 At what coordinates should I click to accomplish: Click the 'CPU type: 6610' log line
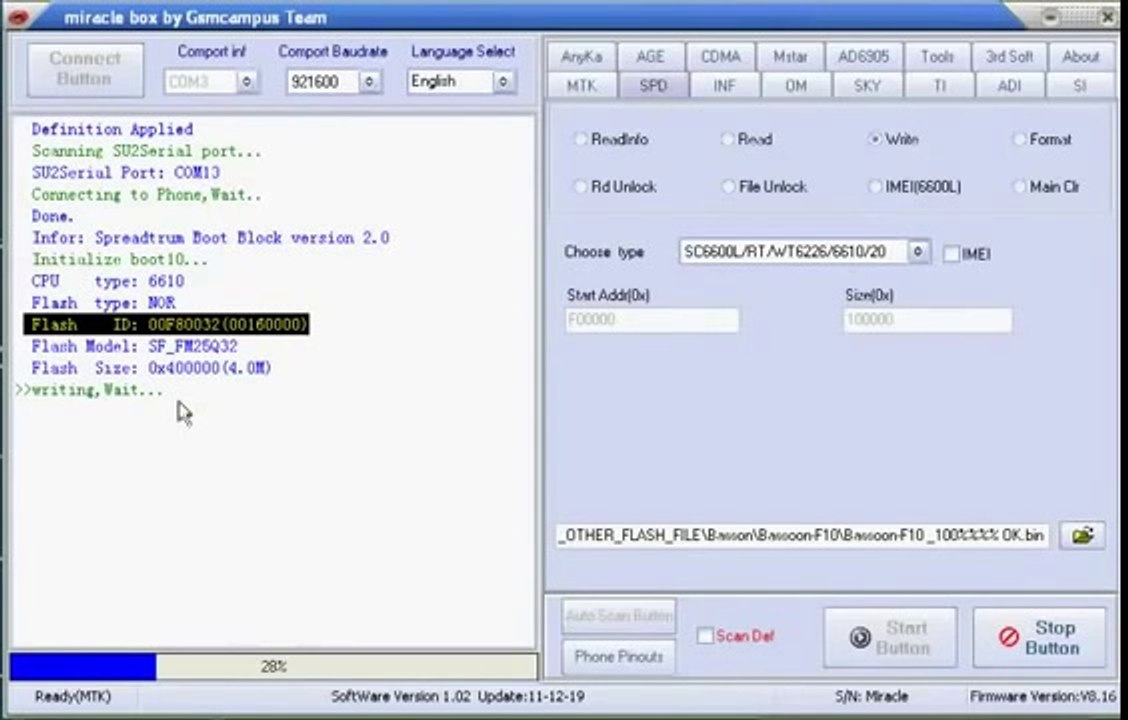pyautogui.click(x=108, y=281)
